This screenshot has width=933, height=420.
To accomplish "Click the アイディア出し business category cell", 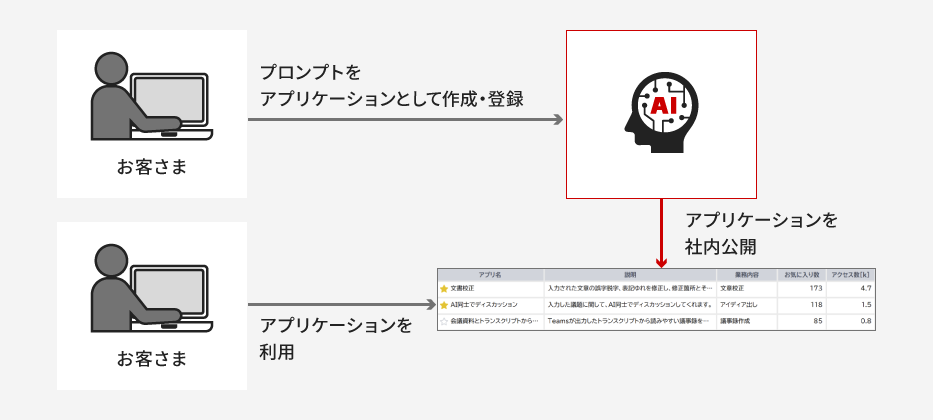I will [737, 304].
